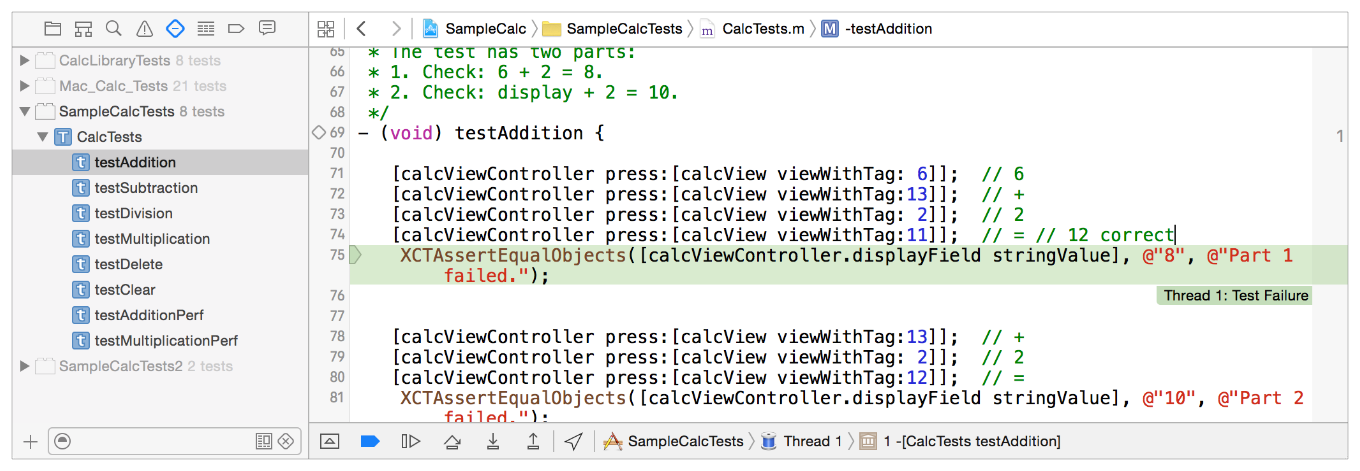Click the Step Into debug button

493,441
